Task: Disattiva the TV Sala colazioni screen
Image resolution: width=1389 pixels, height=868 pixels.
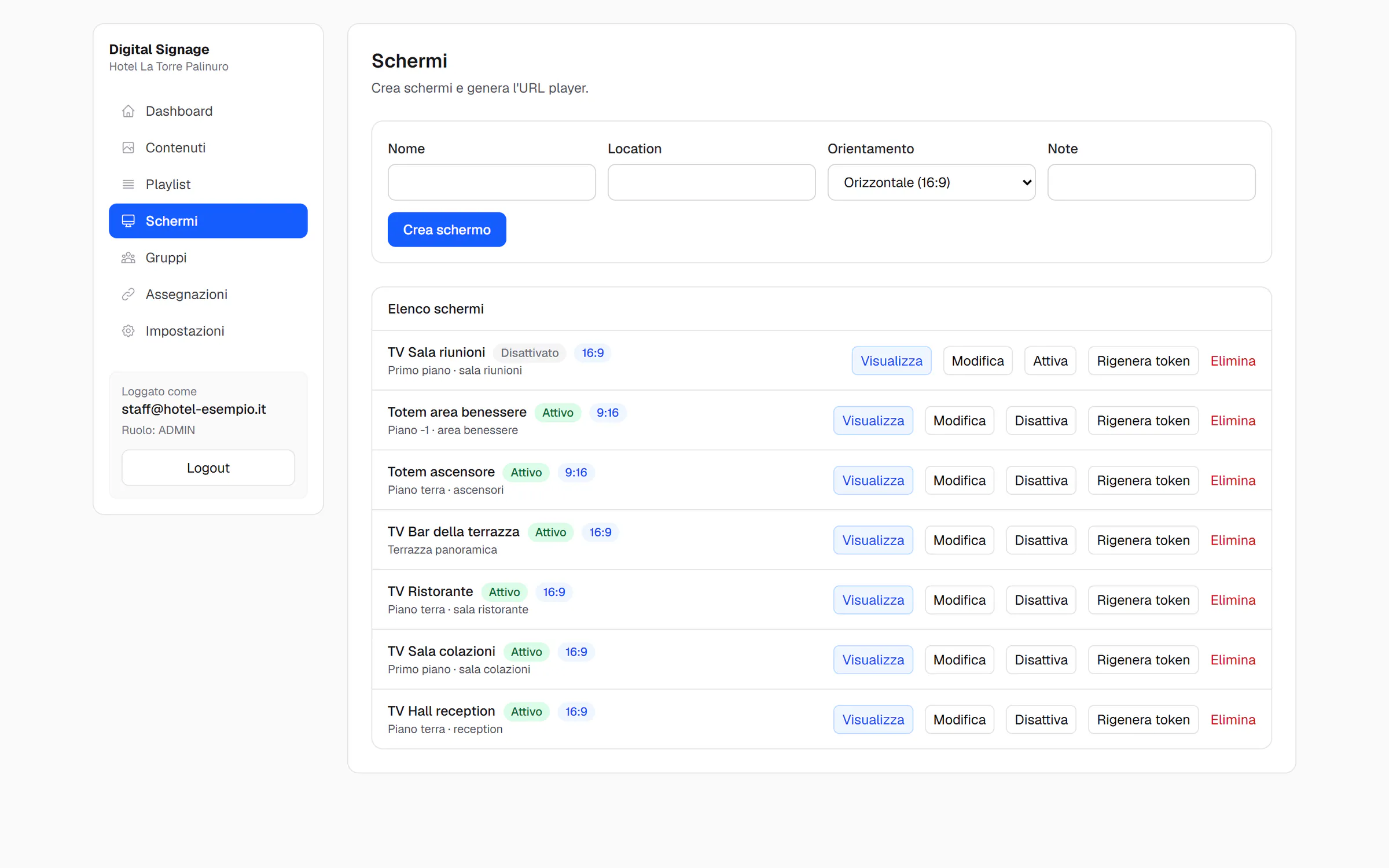Action: 1041,660
